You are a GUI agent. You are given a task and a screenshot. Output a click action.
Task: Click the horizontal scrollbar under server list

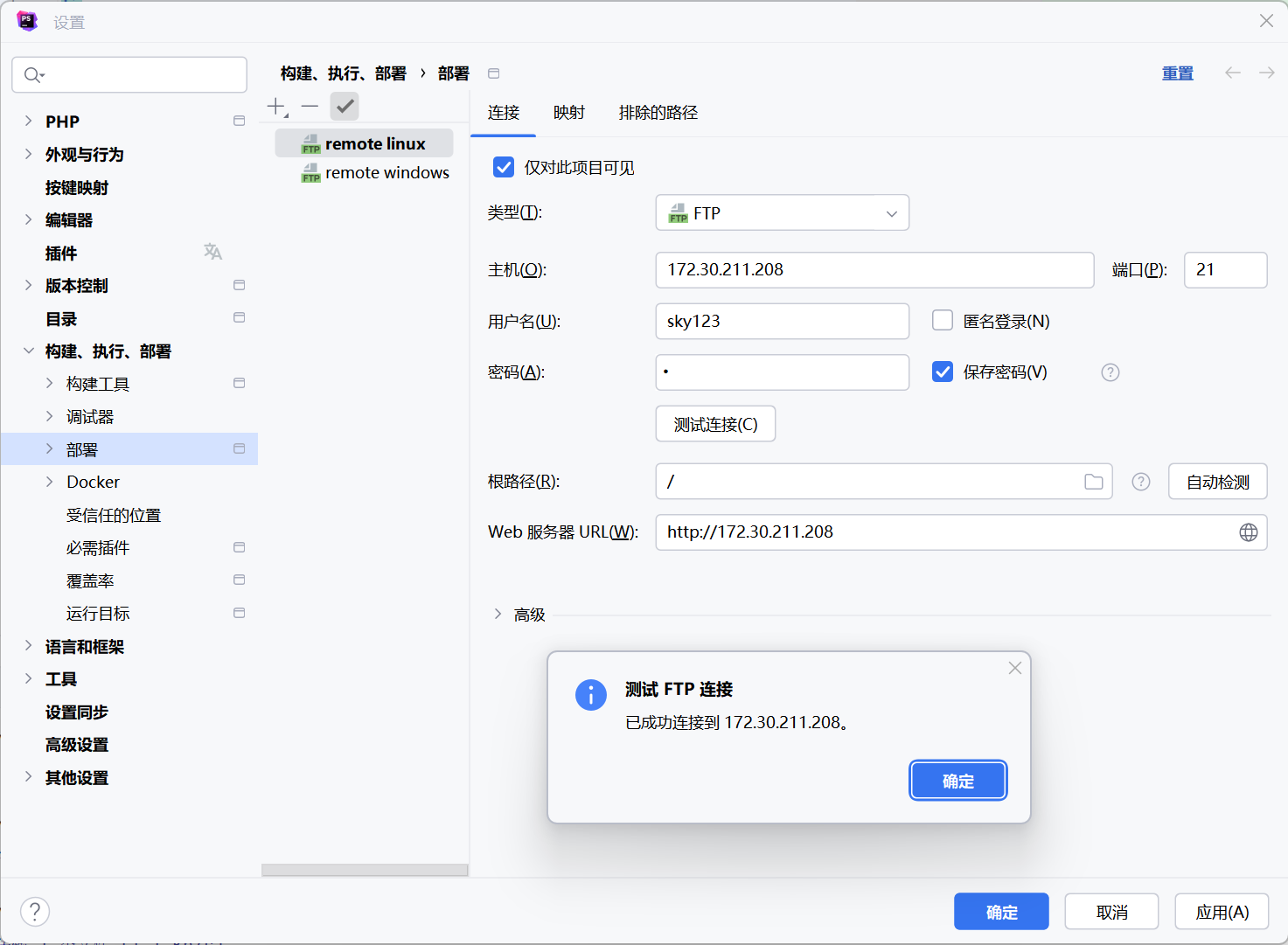pos(365,870)
